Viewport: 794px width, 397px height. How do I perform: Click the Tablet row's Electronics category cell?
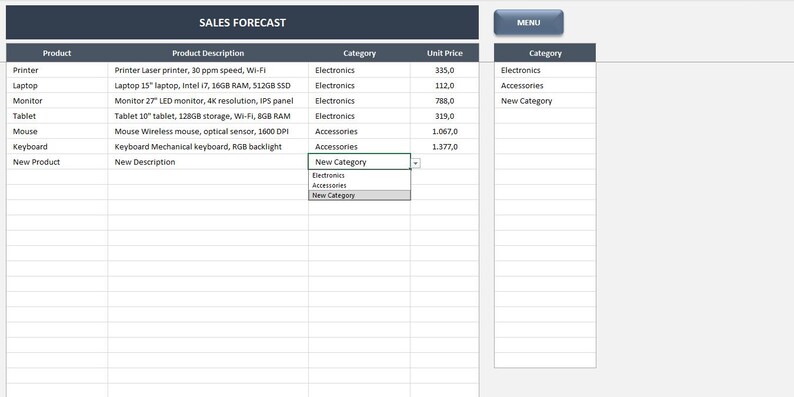(x=359, y=116)
